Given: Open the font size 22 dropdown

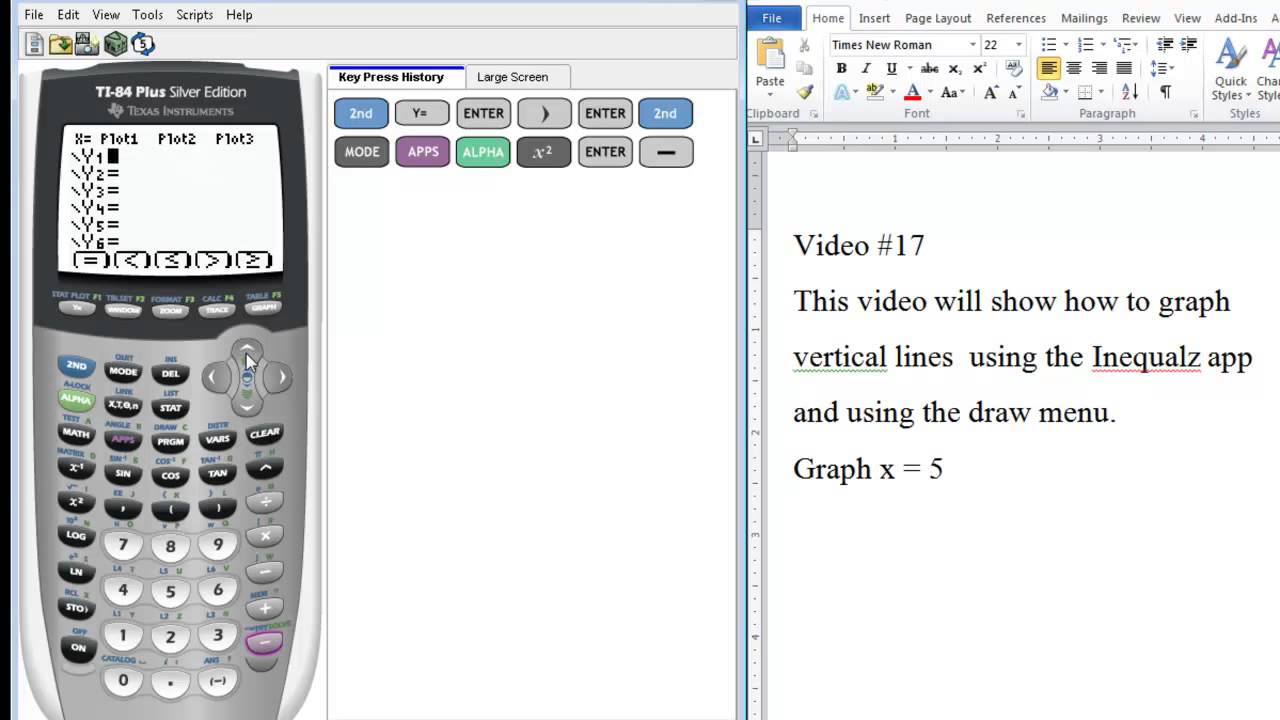Looking at the screenshot, I should tap(1019, 44).
